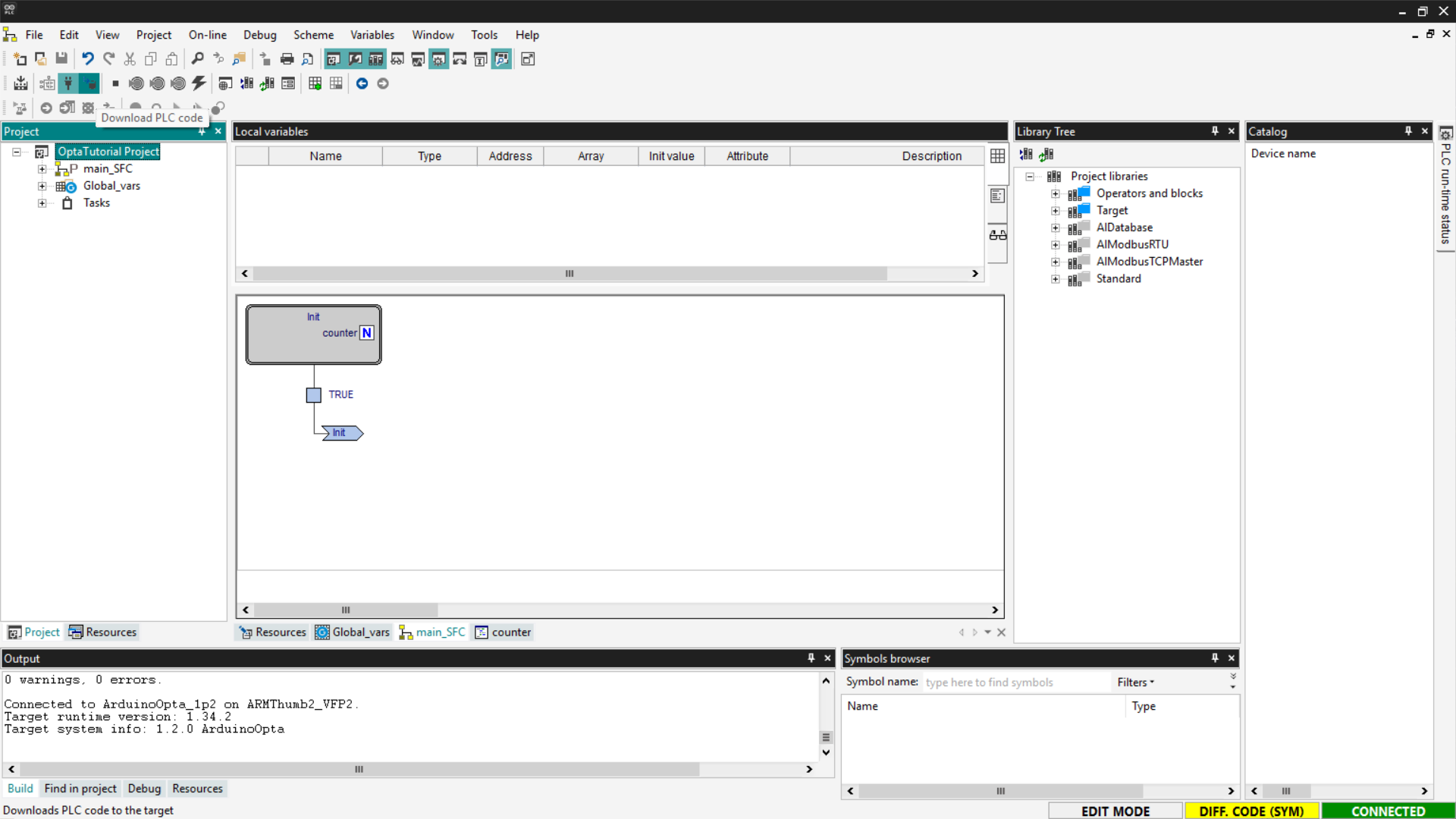This screenshot has width=1456, height=819.
Task: Pin the Output panel
Action: pyautogui.click(x=811, y=658)
